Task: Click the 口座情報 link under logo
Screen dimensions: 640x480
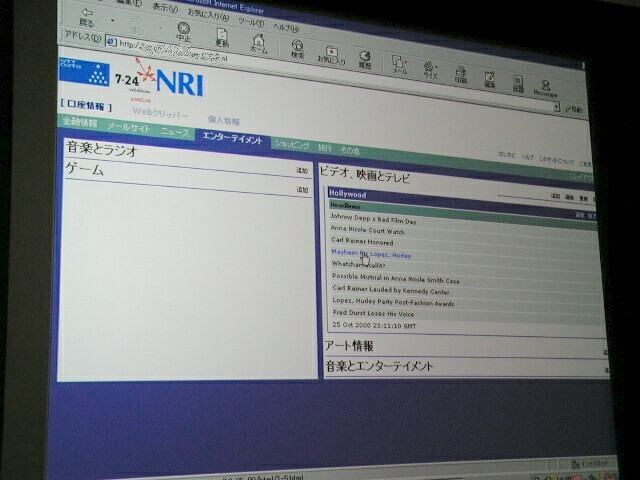Action: tap(87, 103)
